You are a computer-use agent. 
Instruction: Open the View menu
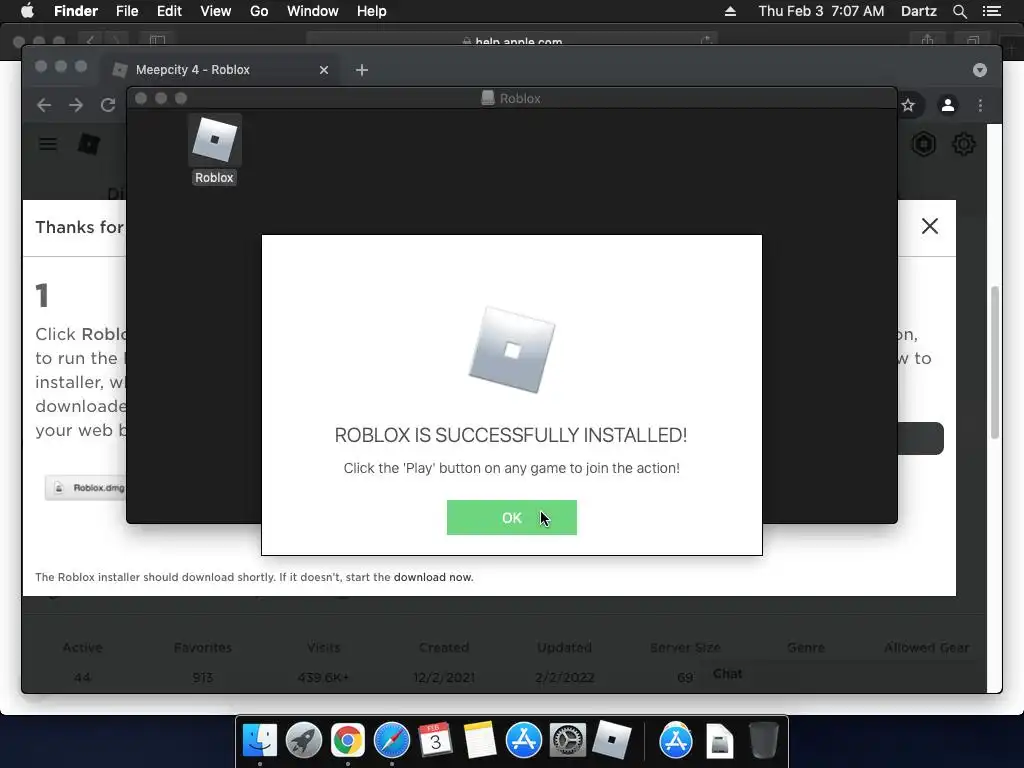(x=216, y=11)
